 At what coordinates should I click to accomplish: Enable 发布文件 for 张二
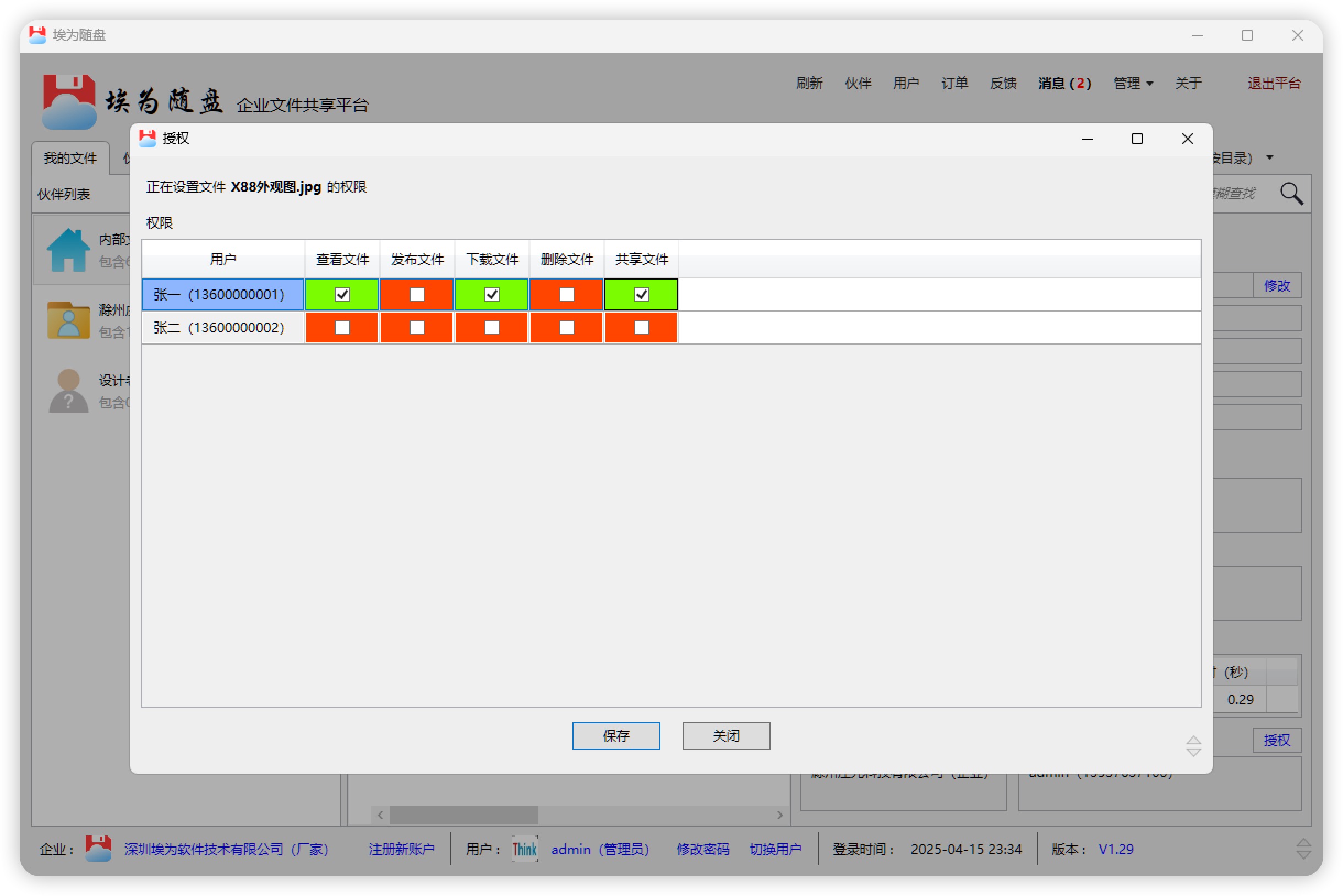click(417, 327)
